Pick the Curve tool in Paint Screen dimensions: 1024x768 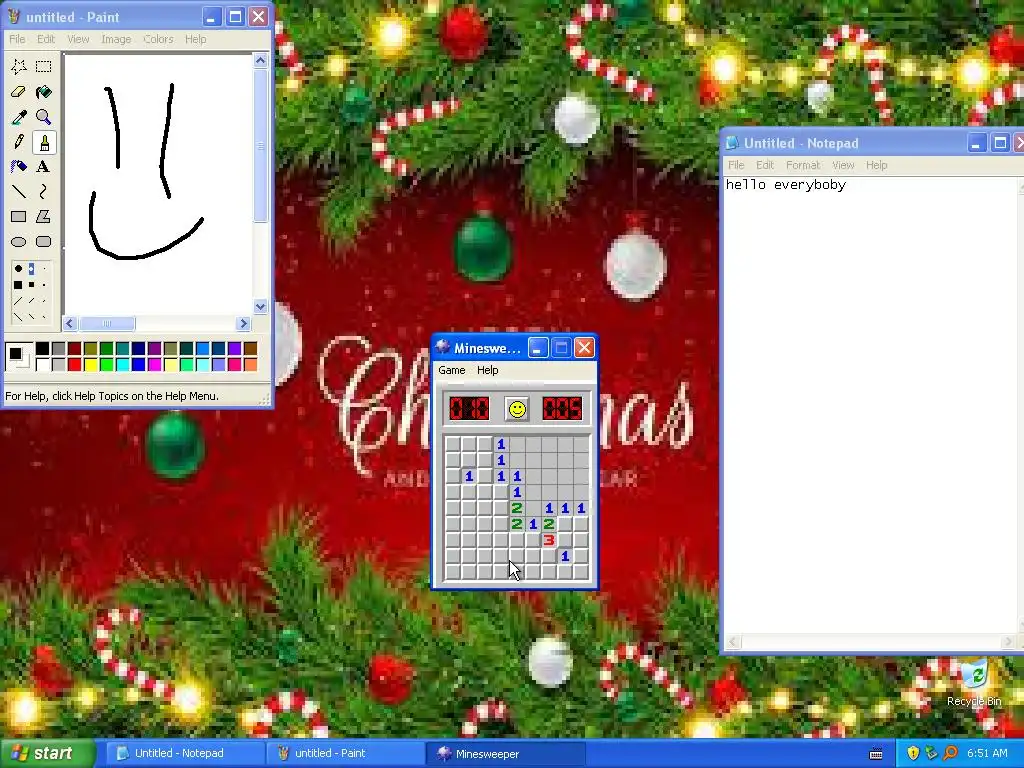[43, 191]
